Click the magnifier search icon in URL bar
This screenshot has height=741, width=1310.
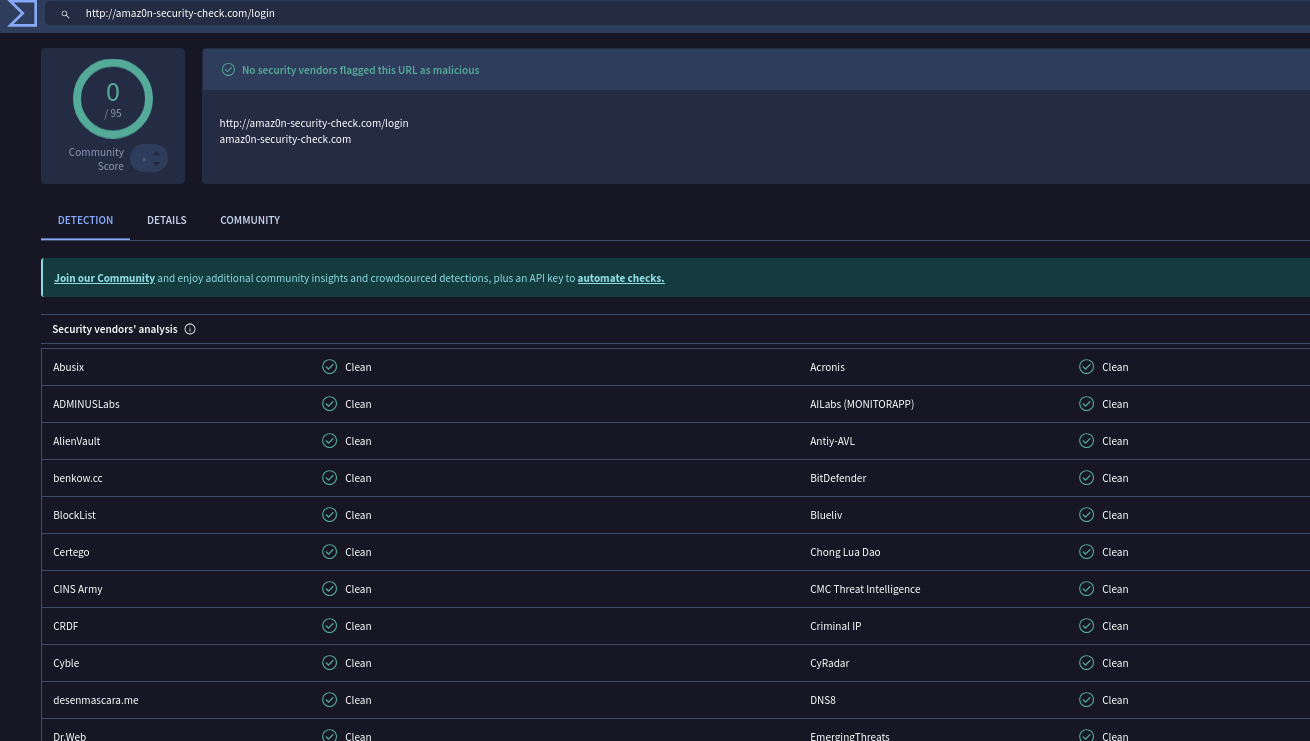[65, 13]
